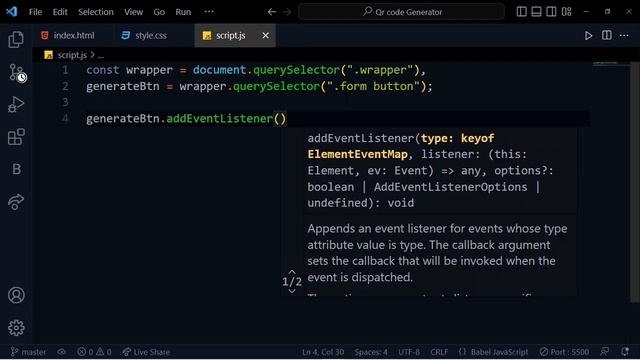Expand the breadcrumb ellipsis symbol
Viewport: 640px width, 360px height.
tap(101, 55)
